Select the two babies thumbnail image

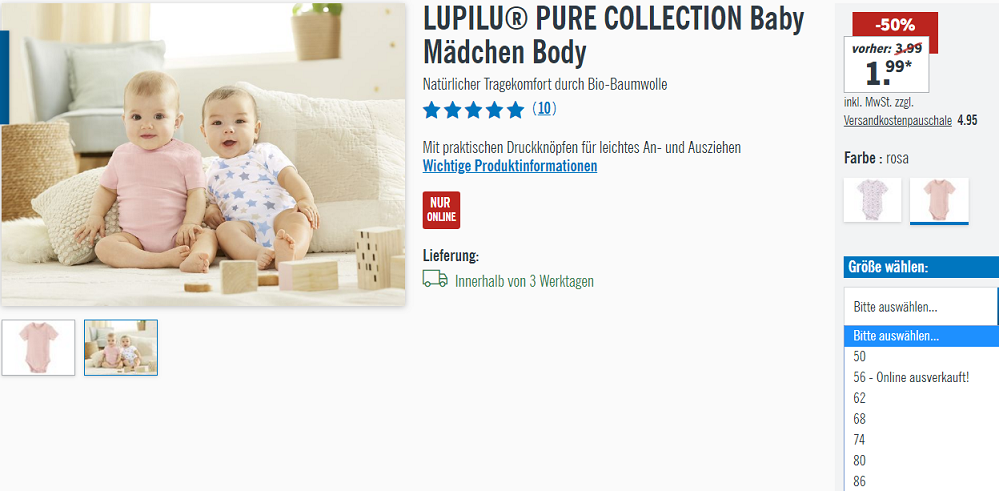click(x=121, y=347)
